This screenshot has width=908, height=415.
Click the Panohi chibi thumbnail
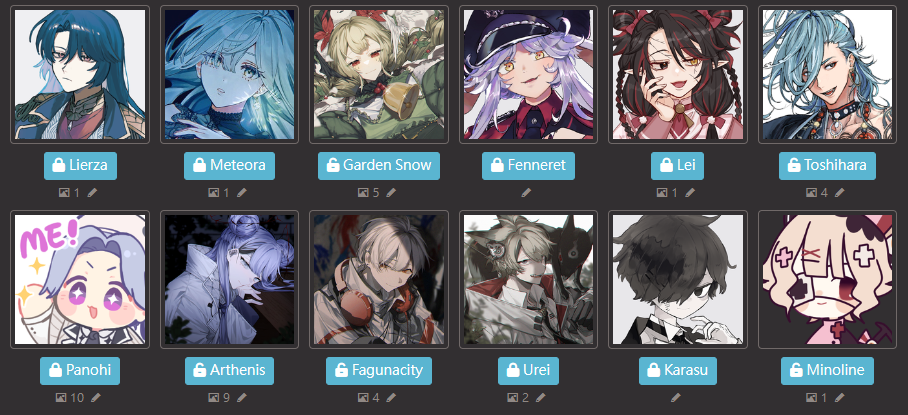tap(80, 280)
